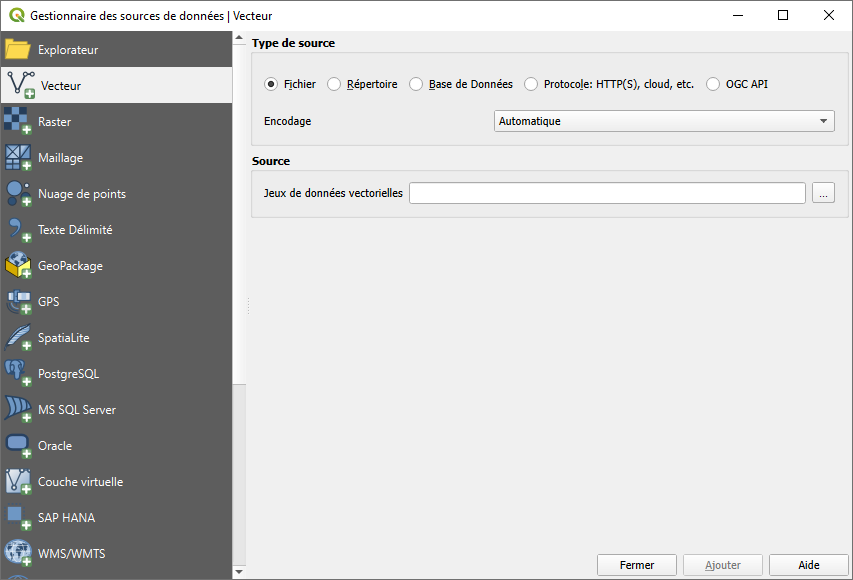Viewport: 853px width, 580px height.
Task: Select the PostgreSQL elephant icon
Action: [x=18, y=374]
